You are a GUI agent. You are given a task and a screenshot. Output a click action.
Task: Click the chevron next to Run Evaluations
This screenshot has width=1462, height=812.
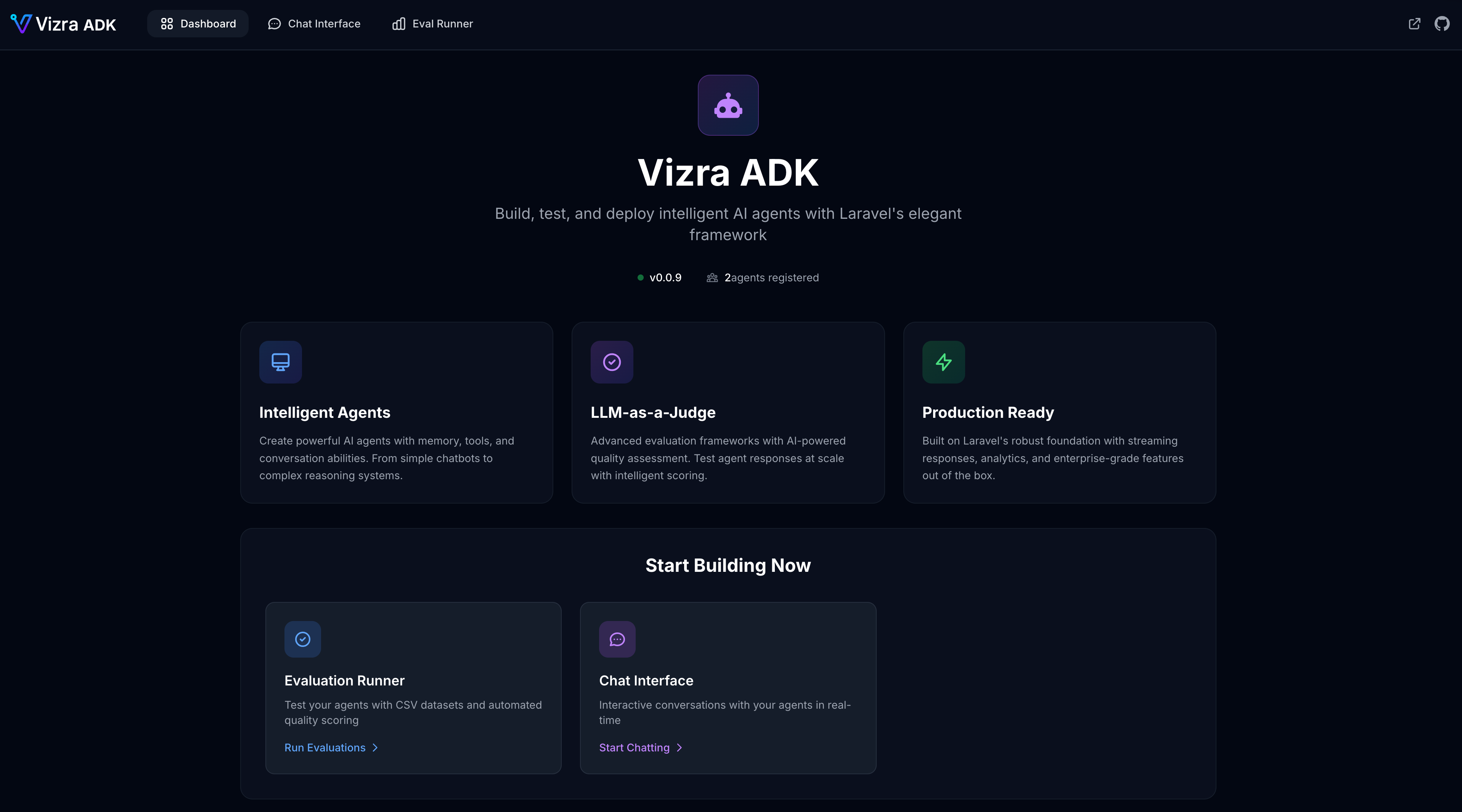click(374, 748)
